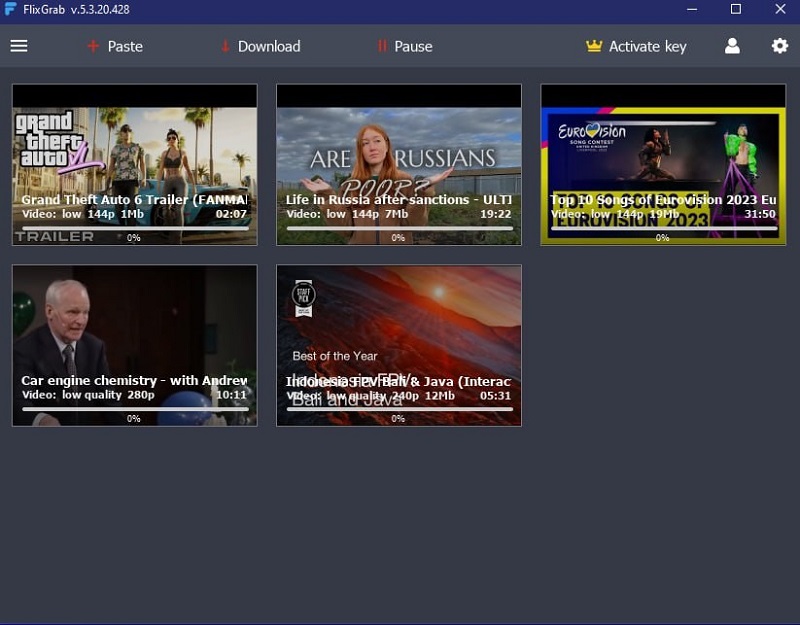The image size is (800, 625).
Task: Close the FlixGrab window
Action: 780,9
